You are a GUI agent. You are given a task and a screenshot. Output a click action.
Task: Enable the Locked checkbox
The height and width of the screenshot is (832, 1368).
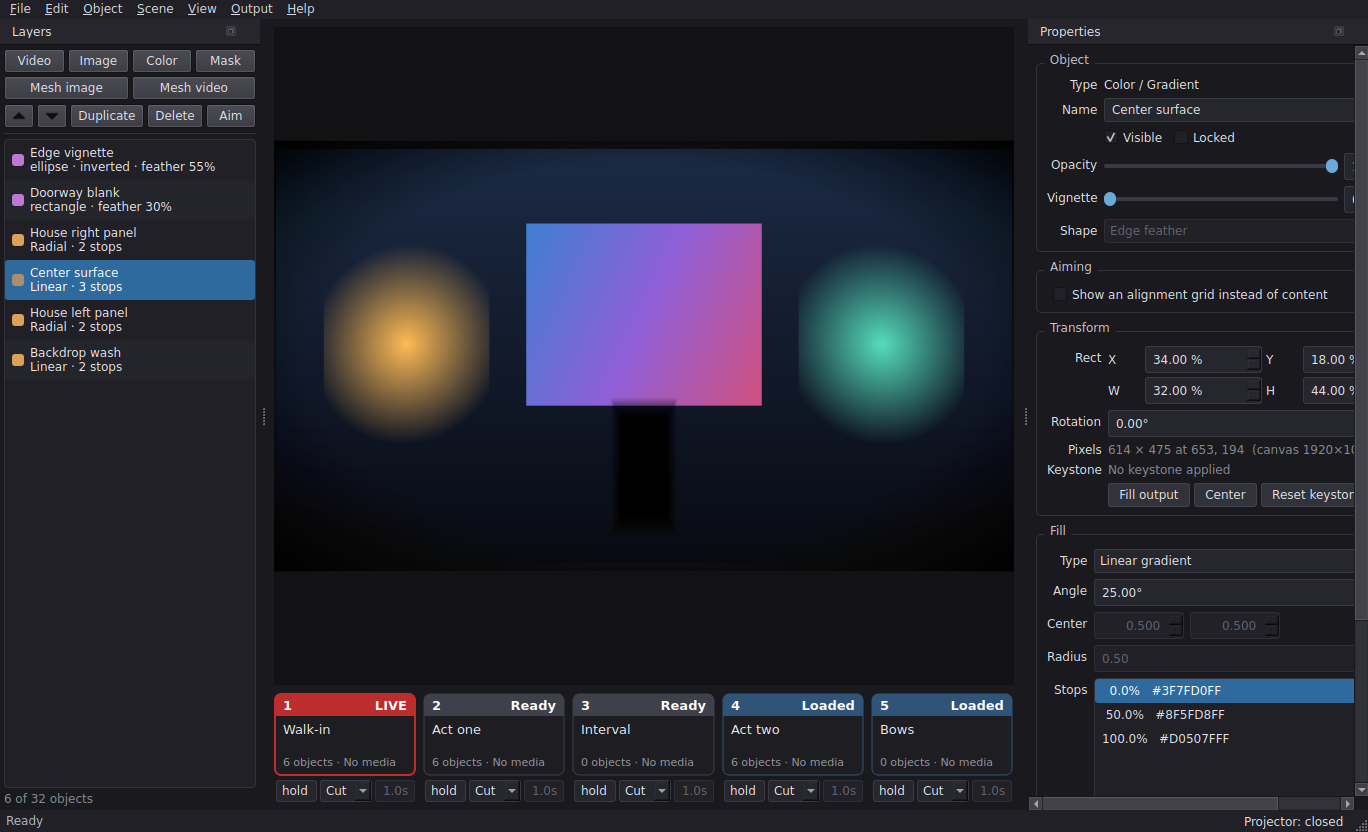[1181, 137]
